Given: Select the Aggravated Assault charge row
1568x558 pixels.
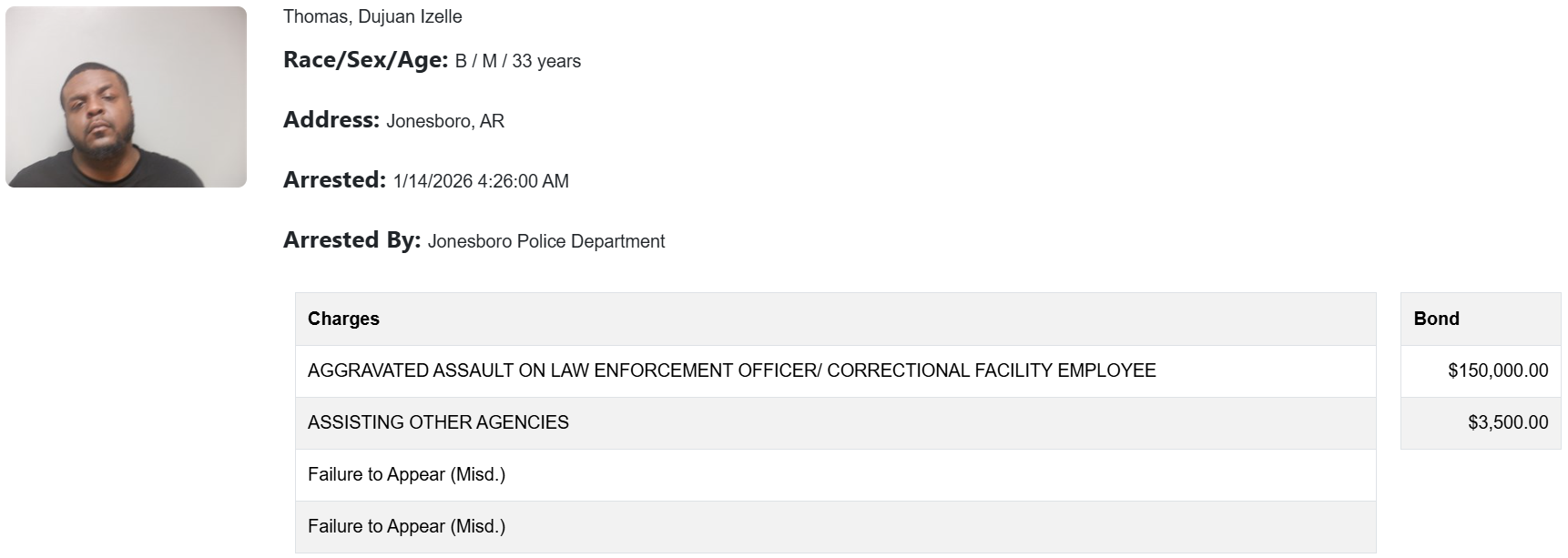Looking at the screenshot, I should pyautogui.click(x=731, y=370).
